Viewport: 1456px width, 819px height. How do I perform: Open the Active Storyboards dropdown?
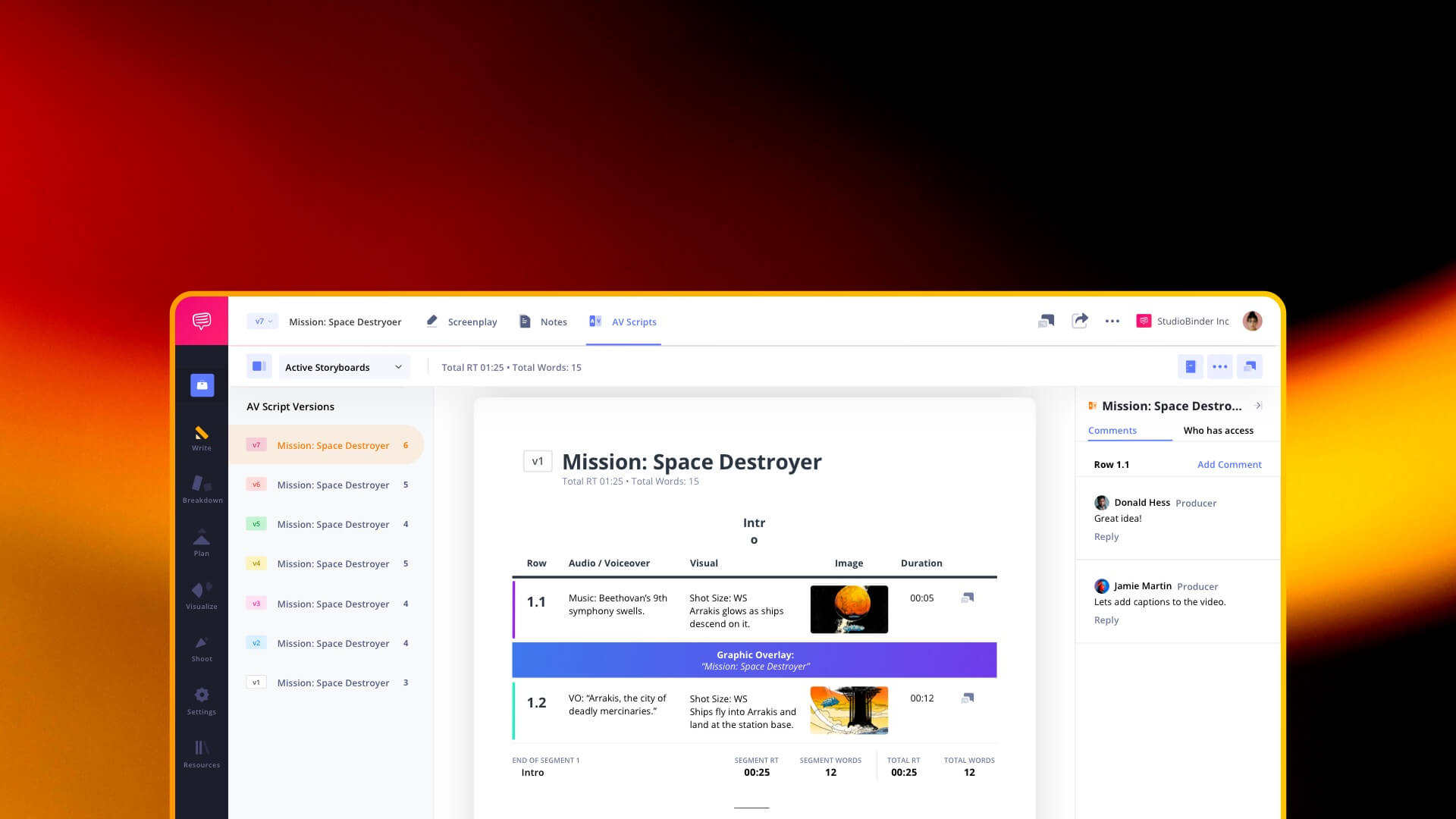pyautogui.click(x=342, y=367)
